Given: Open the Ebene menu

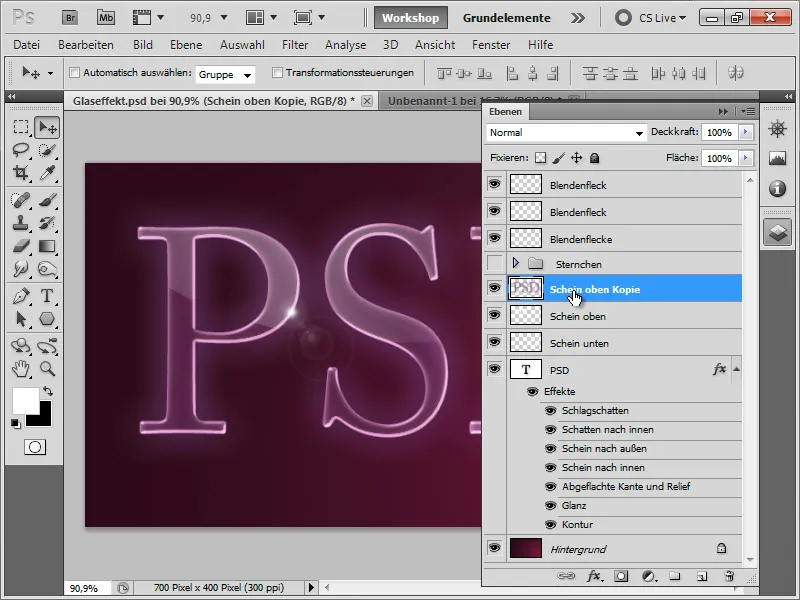Looking at the screenshot, I should (x=186, y=45).
